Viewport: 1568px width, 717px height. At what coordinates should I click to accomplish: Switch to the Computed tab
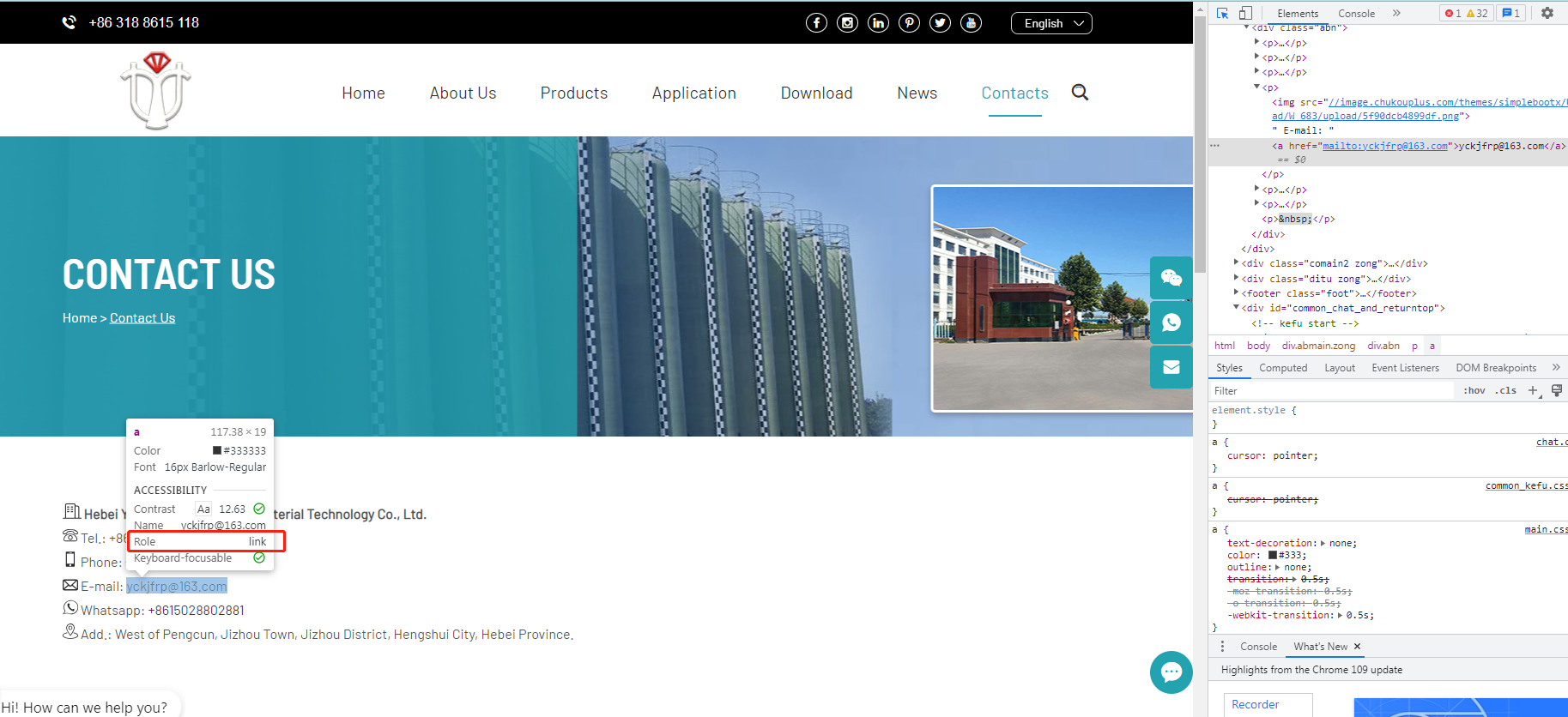click(x=1283, y=367)
